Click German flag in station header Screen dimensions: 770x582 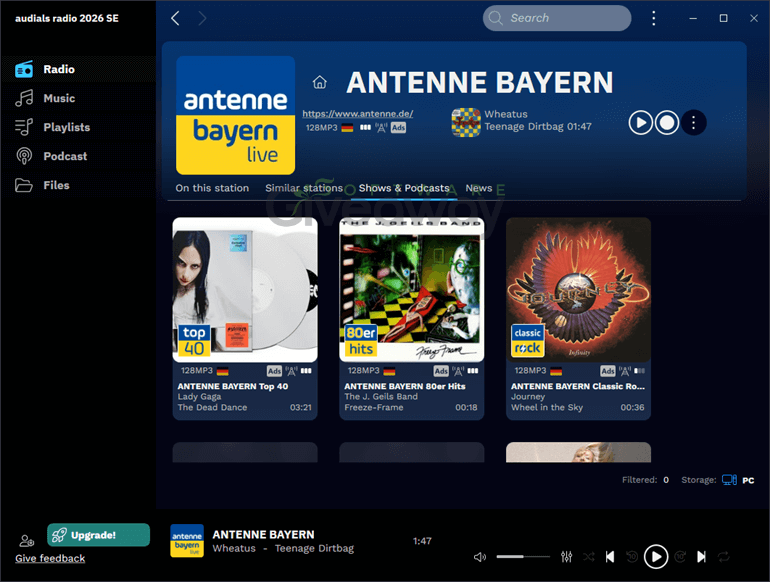click(347, 128)
